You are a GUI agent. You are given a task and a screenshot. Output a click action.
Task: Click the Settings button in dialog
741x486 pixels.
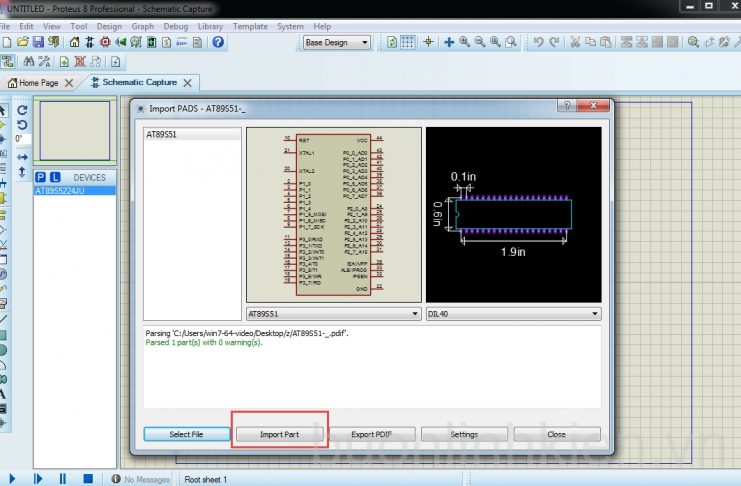[464, 434]
